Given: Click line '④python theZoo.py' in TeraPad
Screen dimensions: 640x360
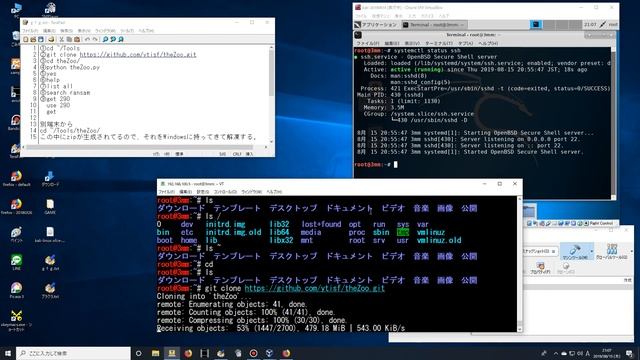Looking at the screenshot, I should [x=70, y=67].
